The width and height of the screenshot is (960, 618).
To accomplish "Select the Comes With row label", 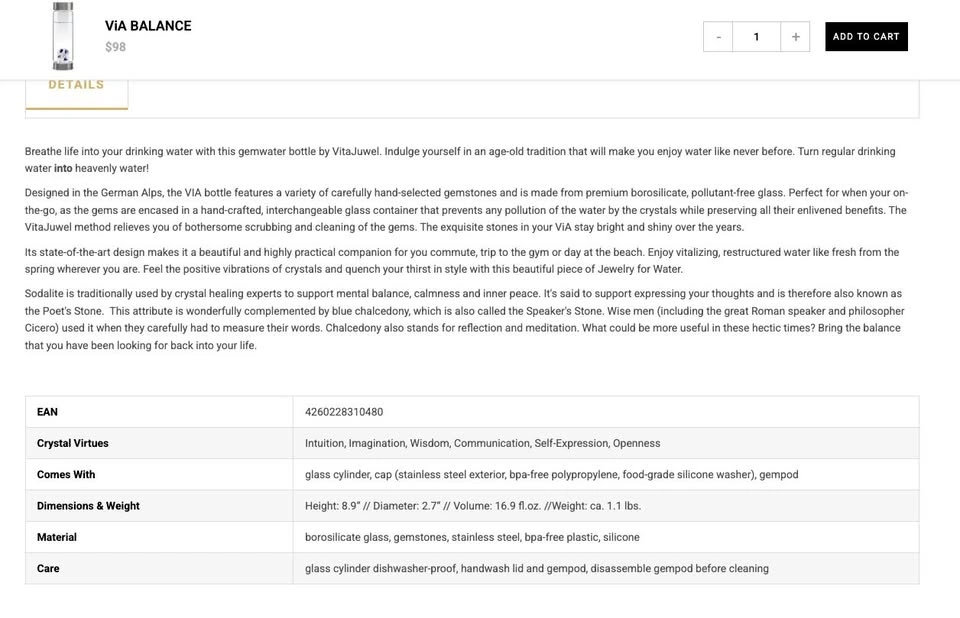I will click(x=67, y=475).
